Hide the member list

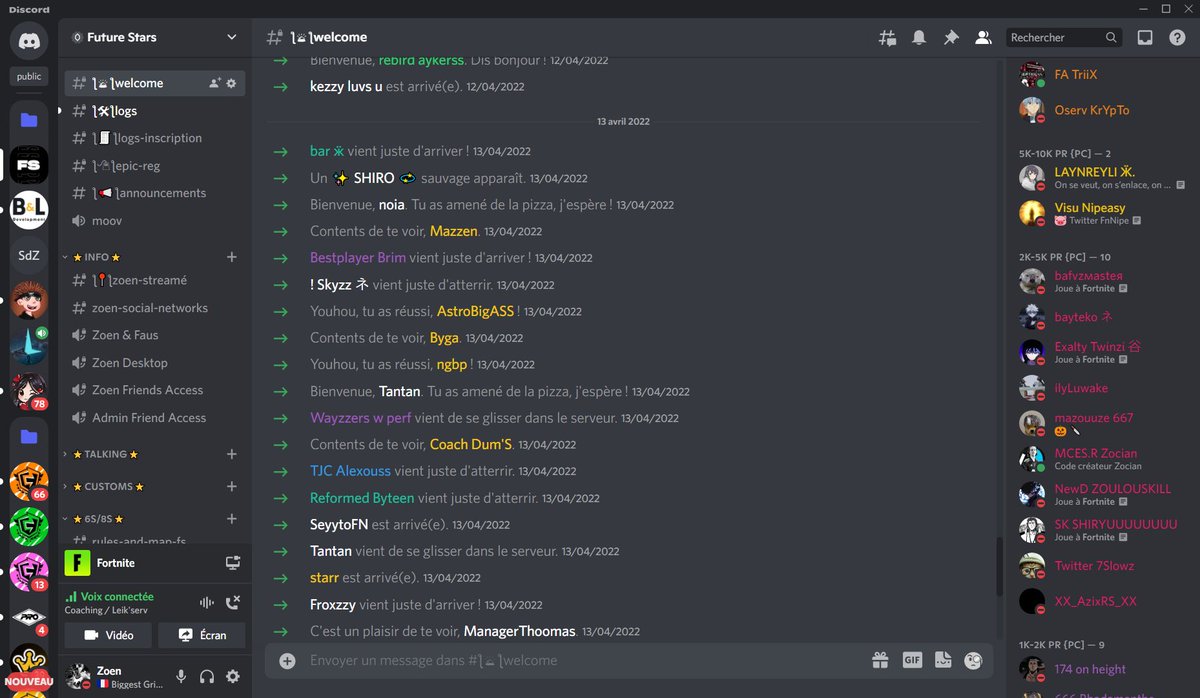(x=983, y=37)
